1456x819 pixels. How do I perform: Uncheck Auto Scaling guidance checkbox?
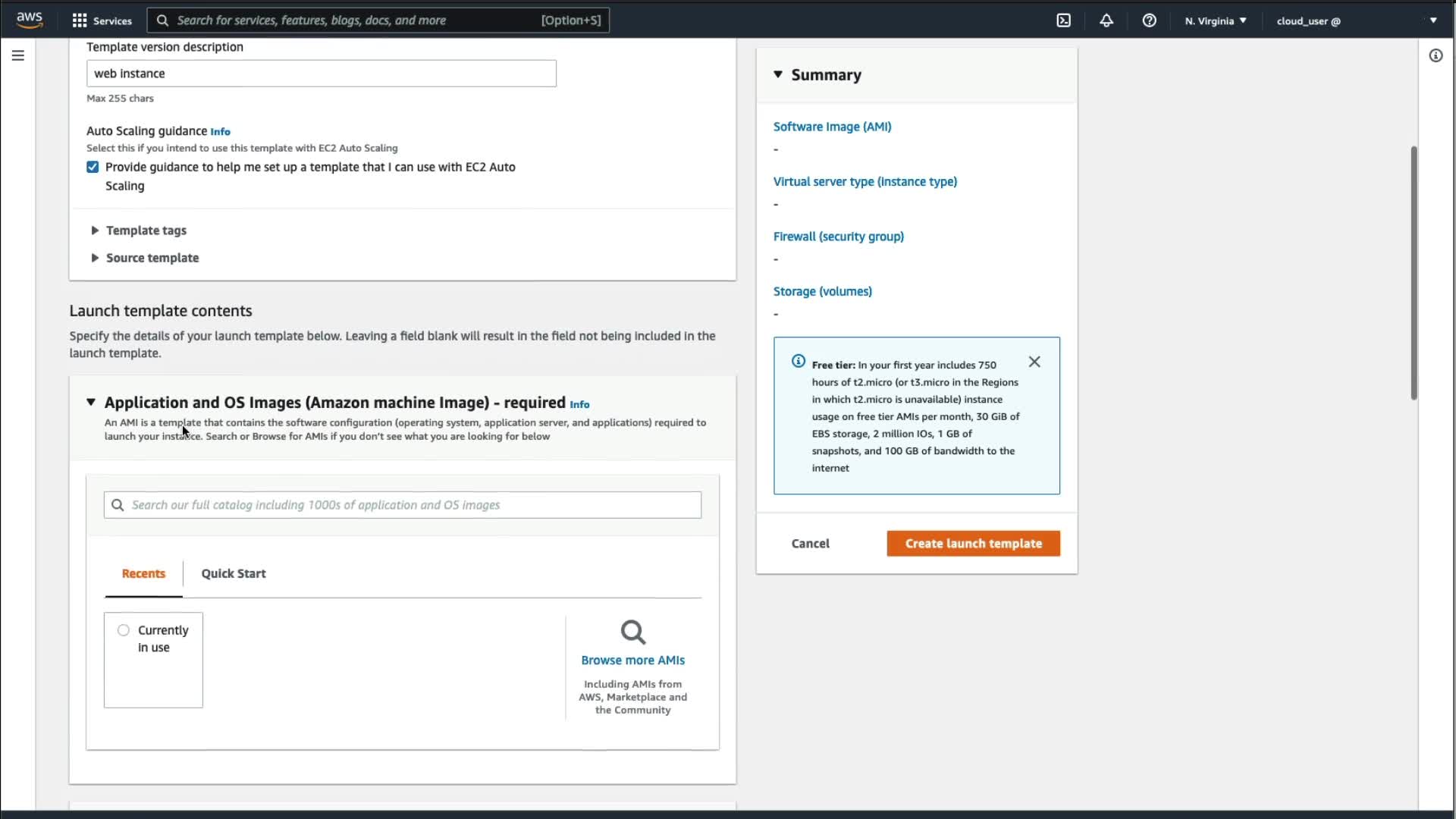point(93,167)
